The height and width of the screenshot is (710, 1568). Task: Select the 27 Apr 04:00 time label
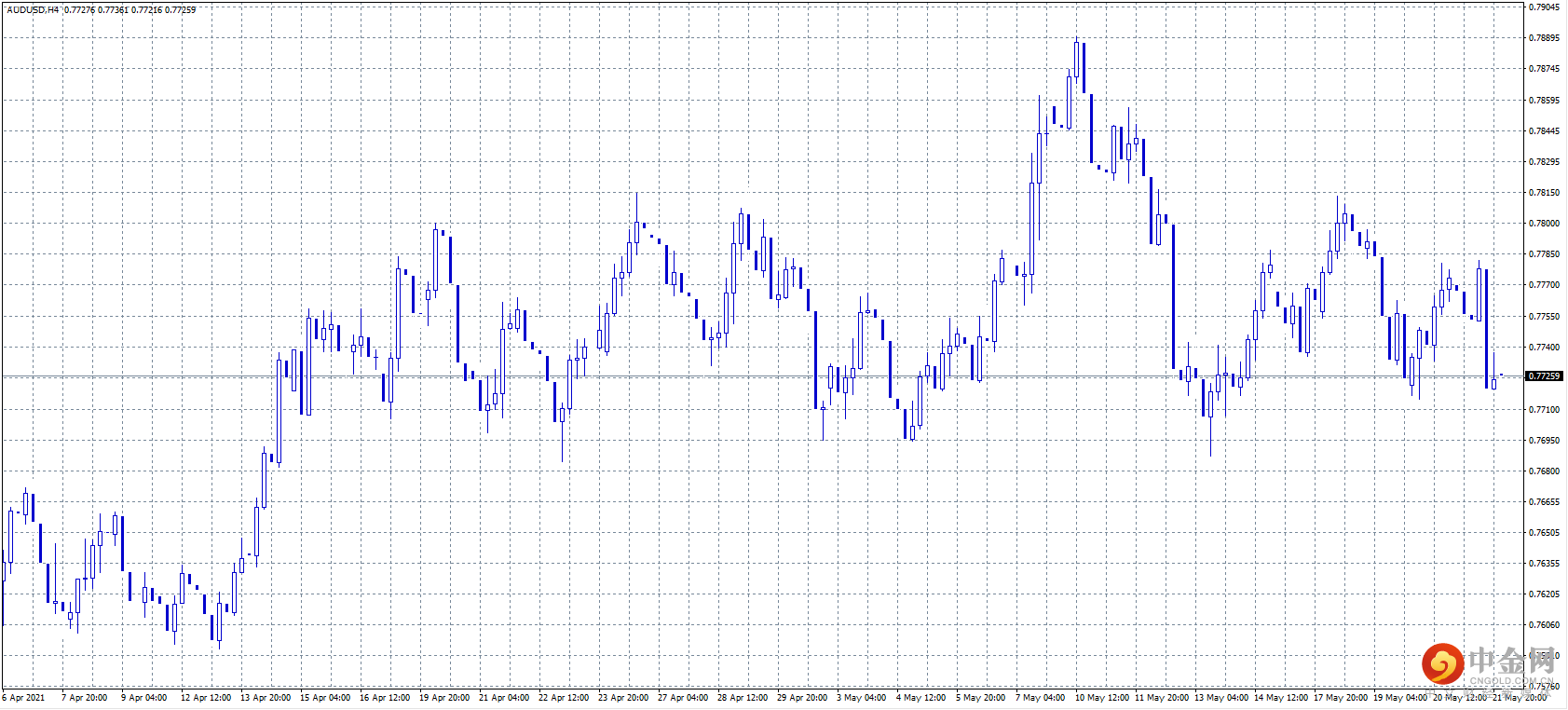pos(683,698)
